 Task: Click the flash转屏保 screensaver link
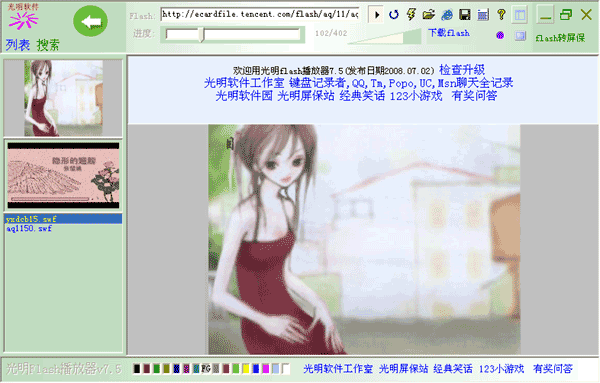click(560, 37)
